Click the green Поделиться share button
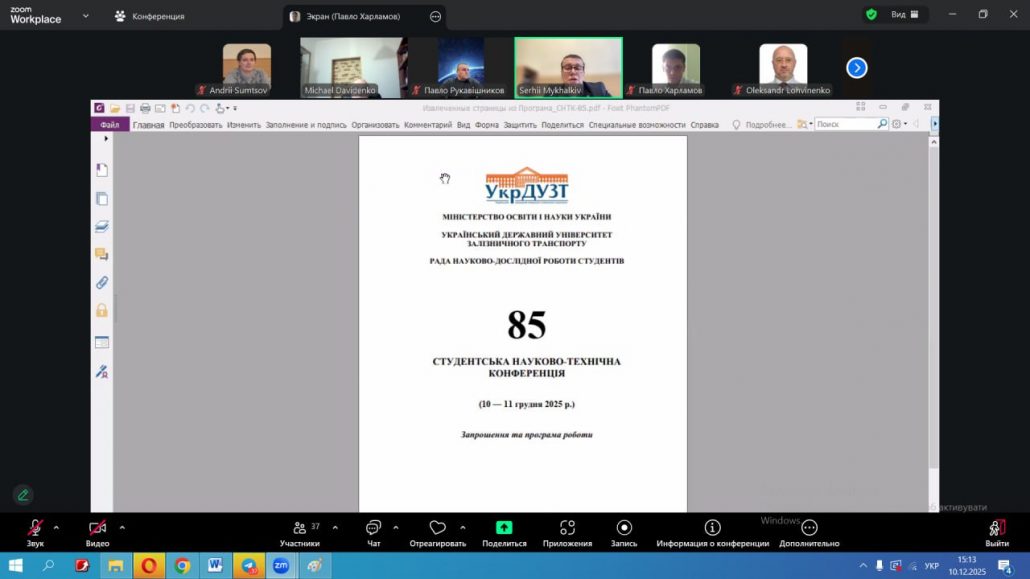 click(x=503, y=530)
